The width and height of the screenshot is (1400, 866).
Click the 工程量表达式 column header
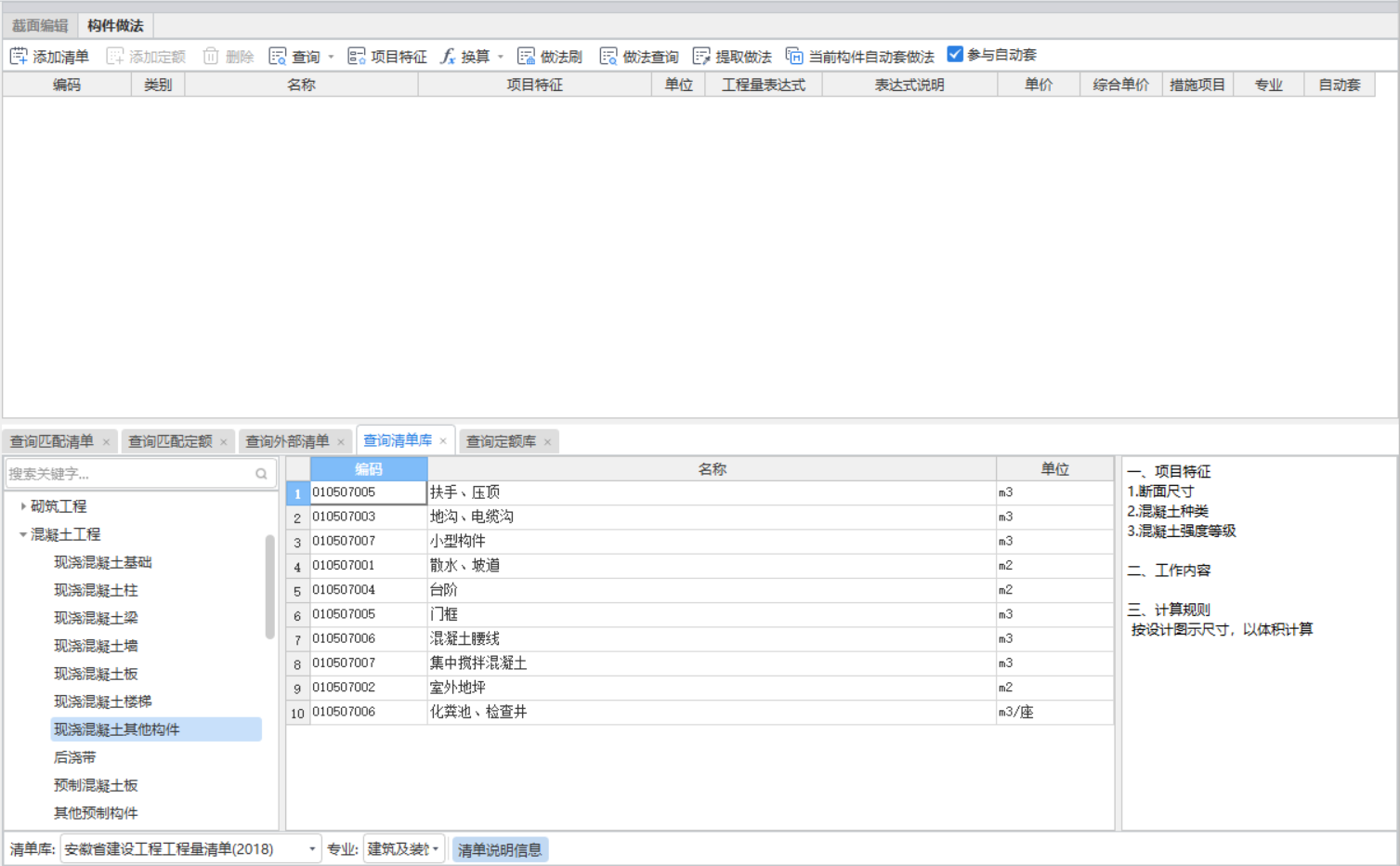(x=764, y=85)
